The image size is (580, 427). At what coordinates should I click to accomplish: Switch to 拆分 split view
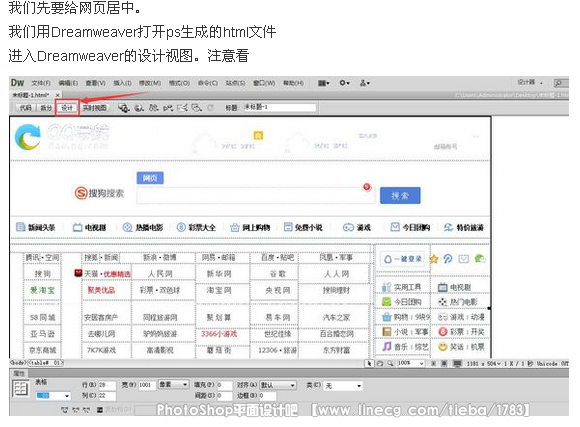pos(46,108)
